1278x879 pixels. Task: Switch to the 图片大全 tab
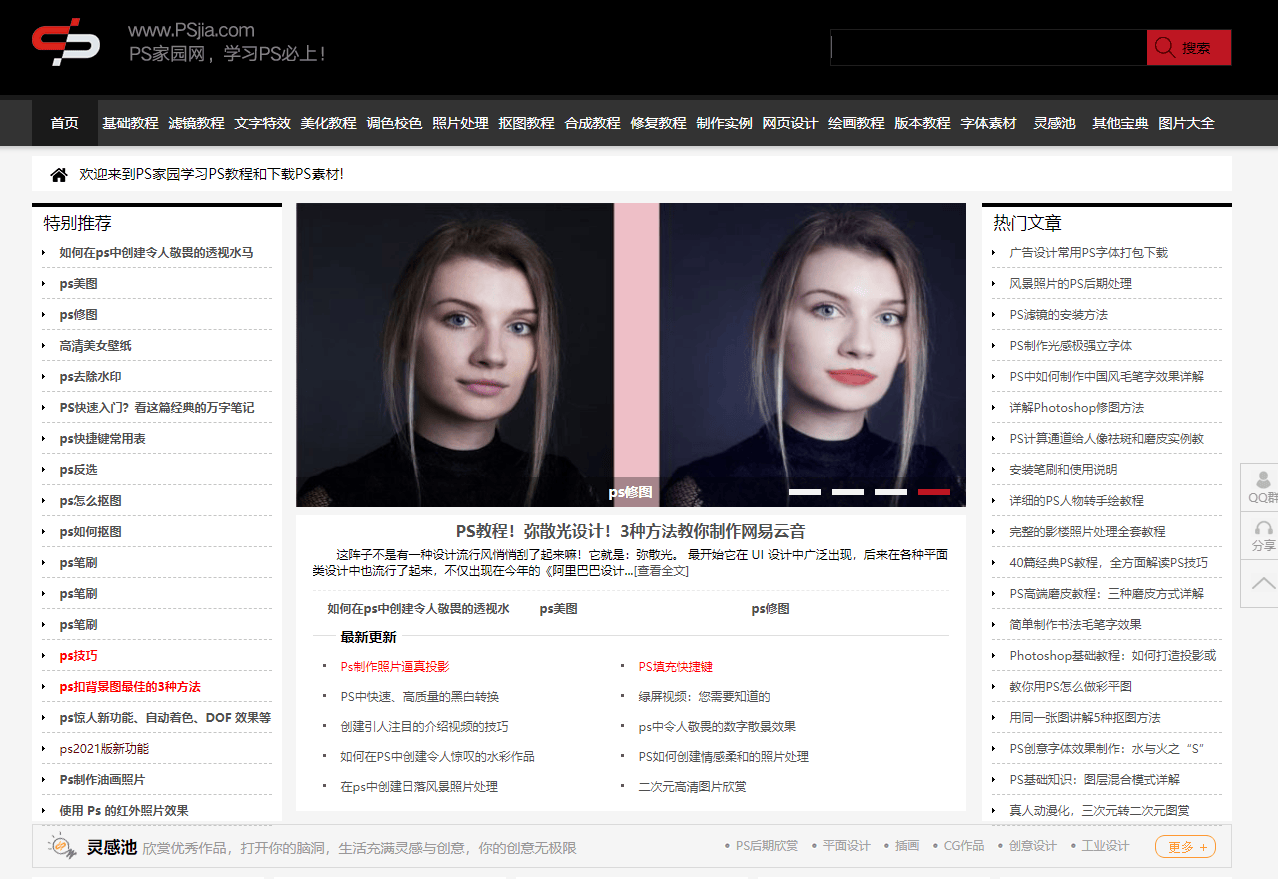[1185, 122]
